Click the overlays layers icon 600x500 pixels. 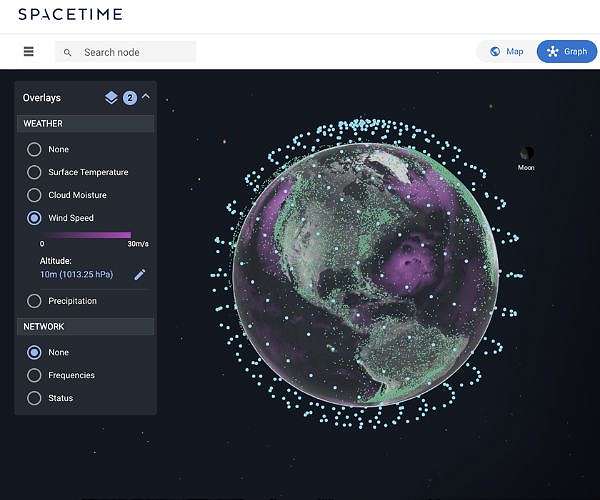[111, 97]
